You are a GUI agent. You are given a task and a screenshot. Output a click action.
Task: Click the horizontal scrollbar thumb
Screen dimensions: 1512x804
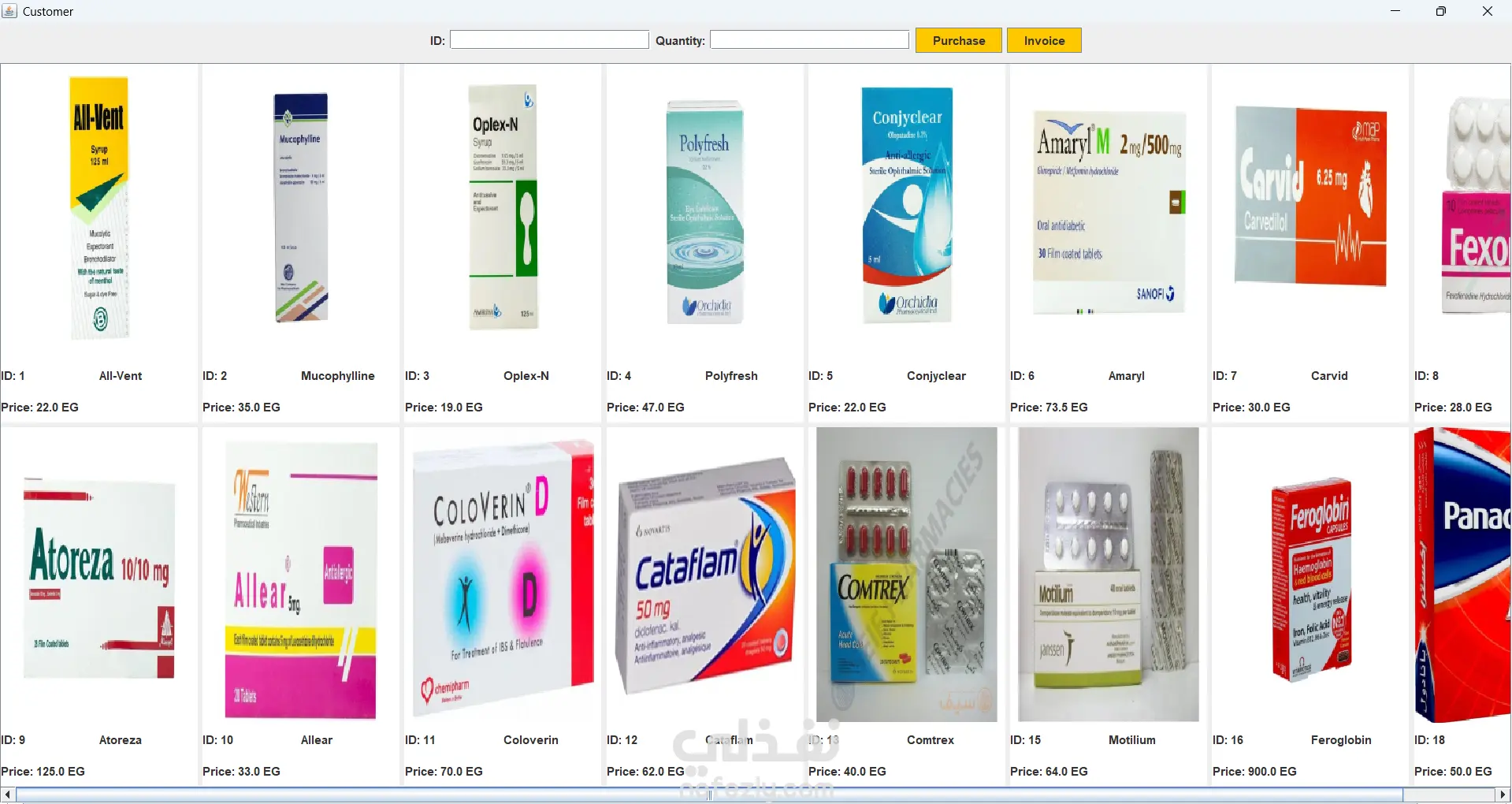click(x=709, y=795)
